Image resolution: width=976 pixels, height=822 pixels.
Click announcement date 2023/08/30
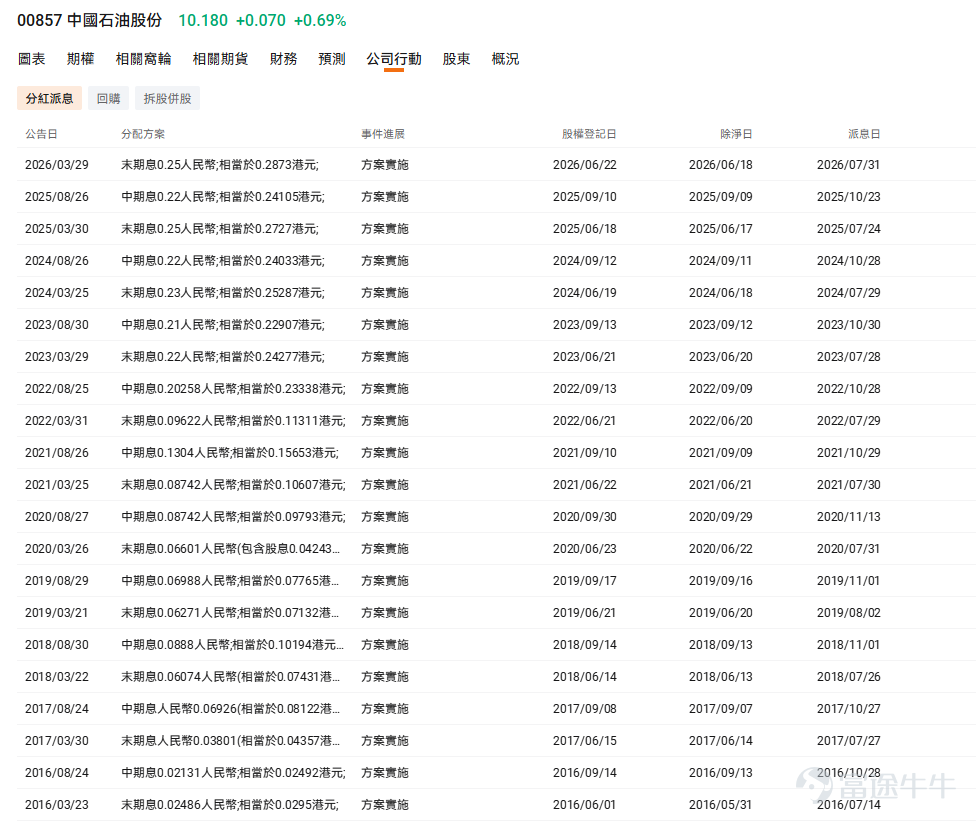57,325
